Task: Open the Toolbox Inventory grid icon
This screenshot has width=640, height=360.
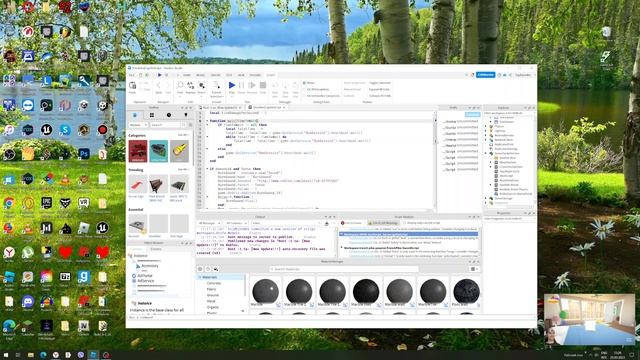Action: coord(152,116)
